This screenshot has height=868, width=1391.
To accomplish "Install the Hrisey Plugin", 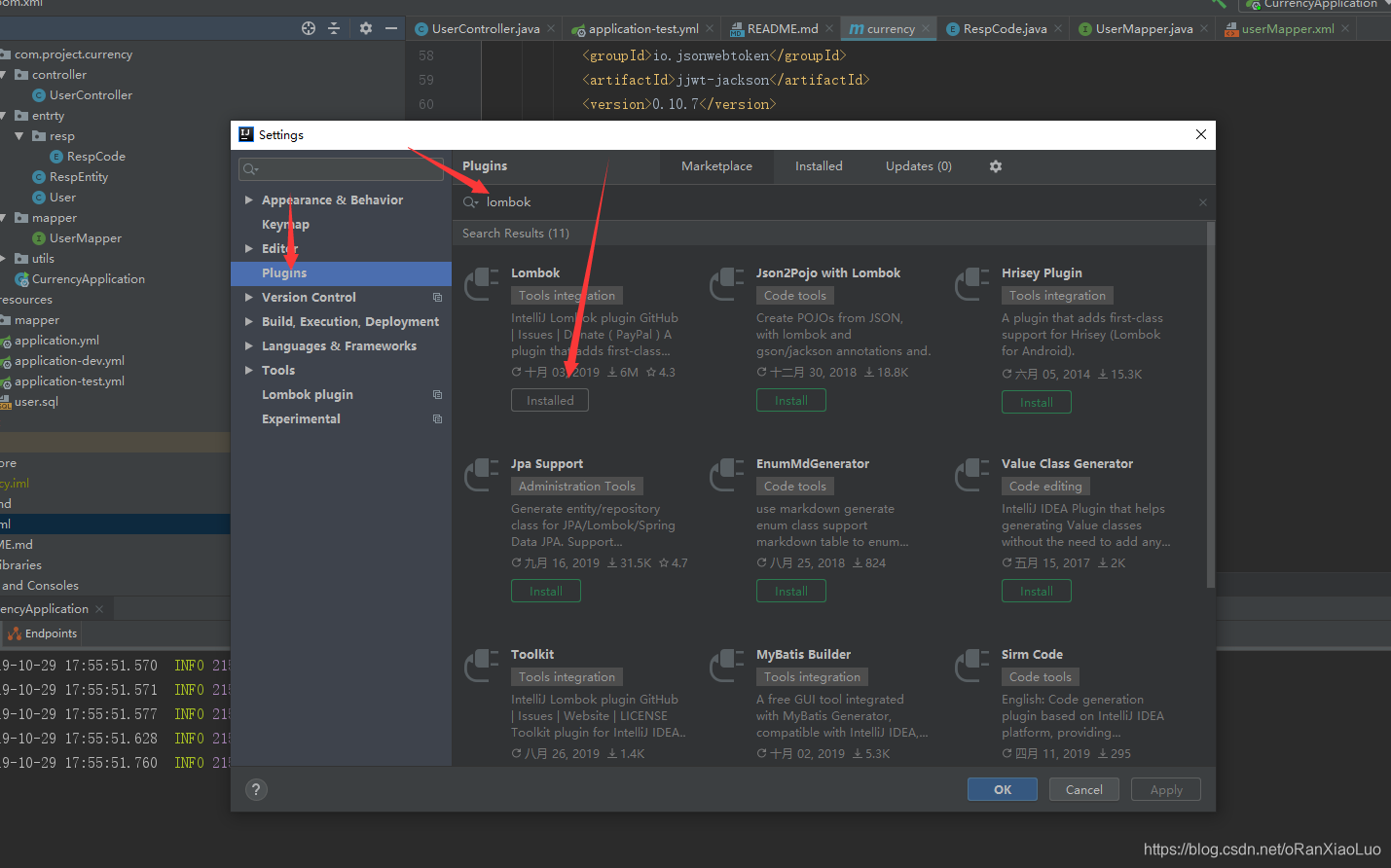I will click(1037, 402).
